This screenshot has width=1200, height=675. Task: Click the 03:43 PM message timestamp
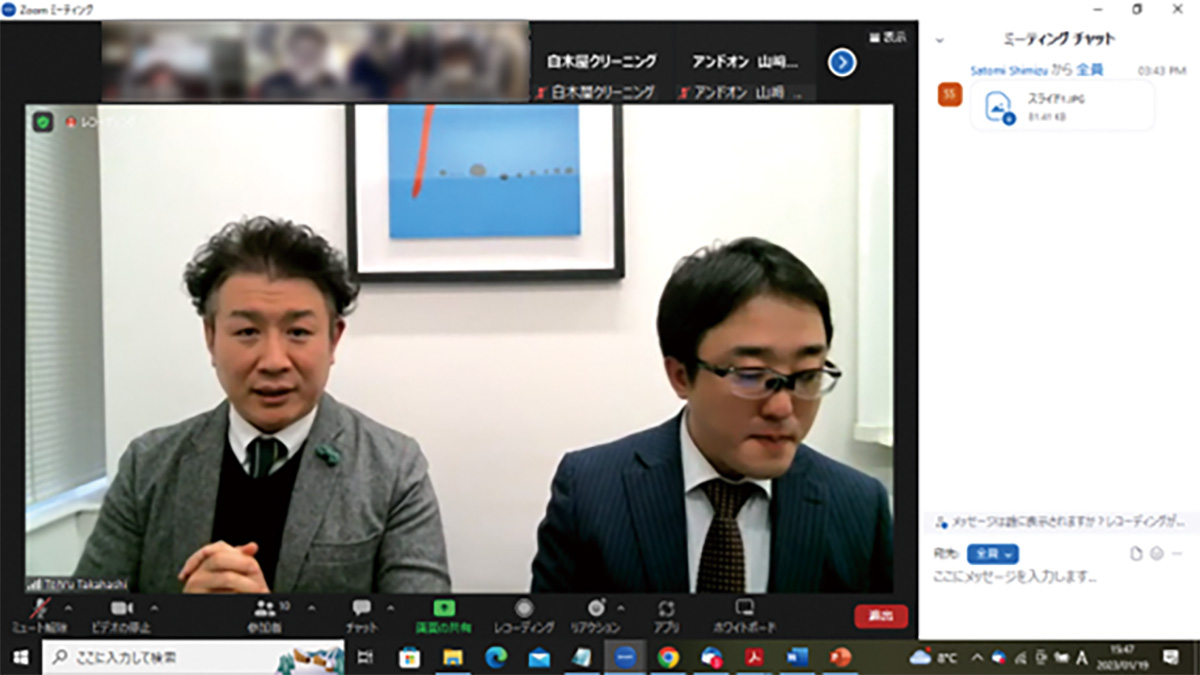(x=1162, y=70)
